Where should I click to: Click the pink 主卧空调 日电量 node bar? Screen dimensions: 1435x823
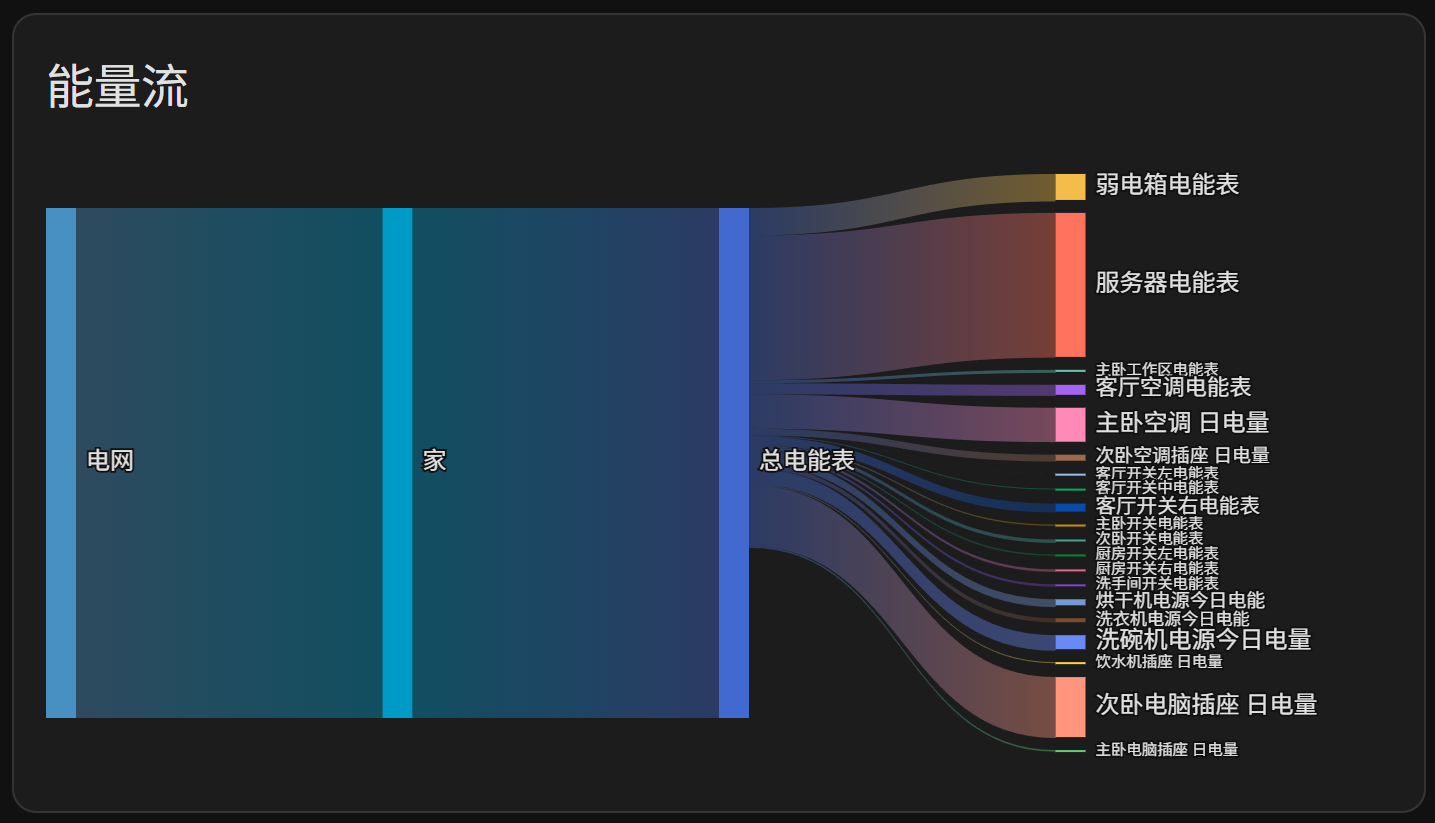pos(1068,423)
